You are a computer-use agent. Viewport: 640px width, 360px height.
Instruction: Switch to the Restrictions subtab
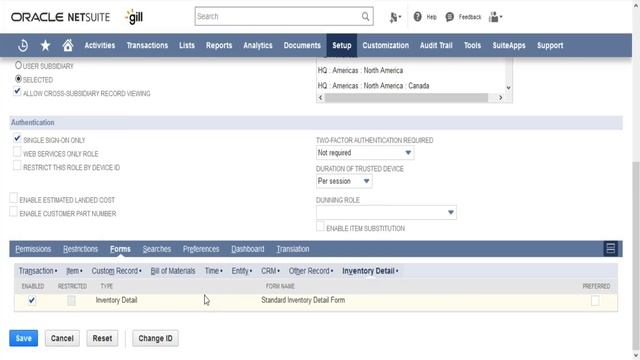pyautogui.click(x=80, y=249)
